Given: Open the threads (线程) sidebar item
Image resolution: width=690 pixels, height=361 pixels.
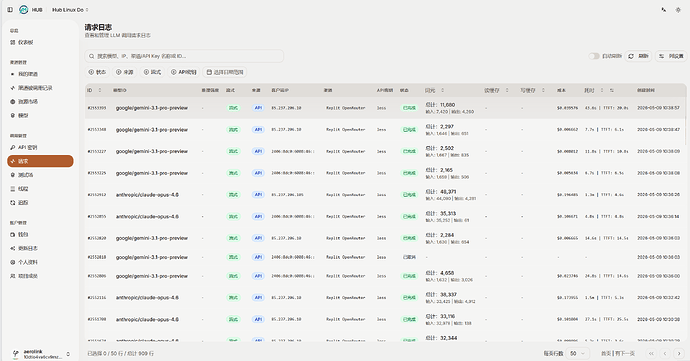Looking at the screenshot, I should click(40, 188).
